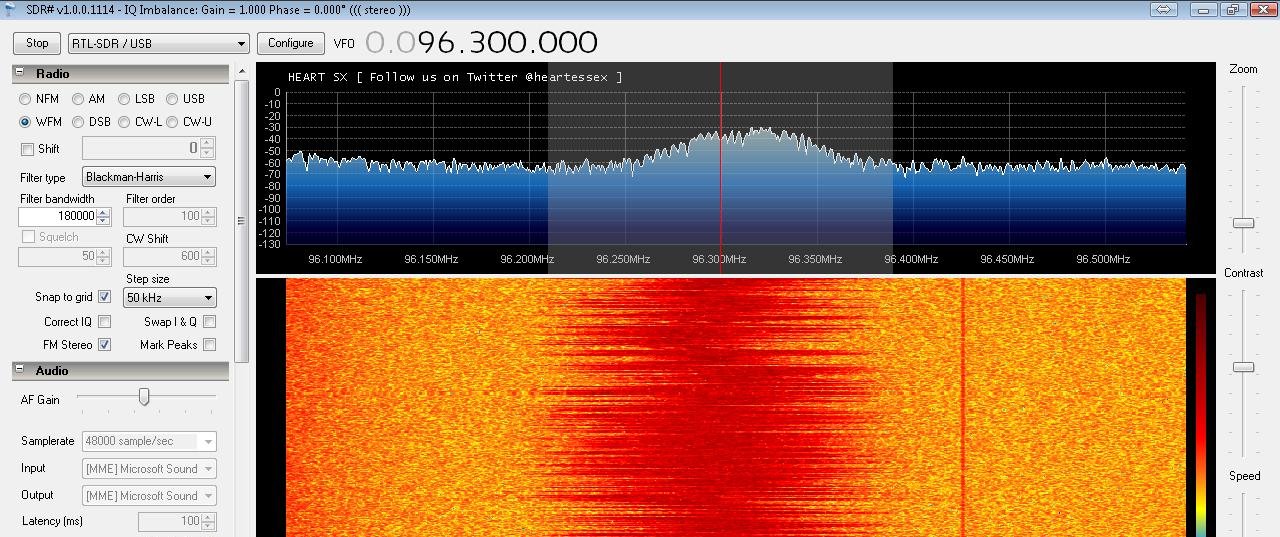This screenshot has width=1280, height=537.
Task: Click the VFO frequency display 96.300.000
Action: point(481,42)
